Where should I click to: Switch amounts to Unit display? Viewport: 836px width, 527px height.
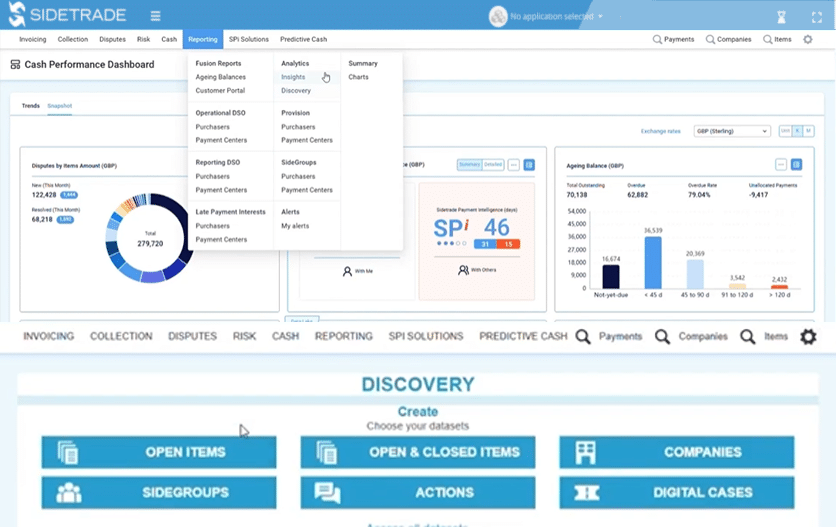point(785,131)
